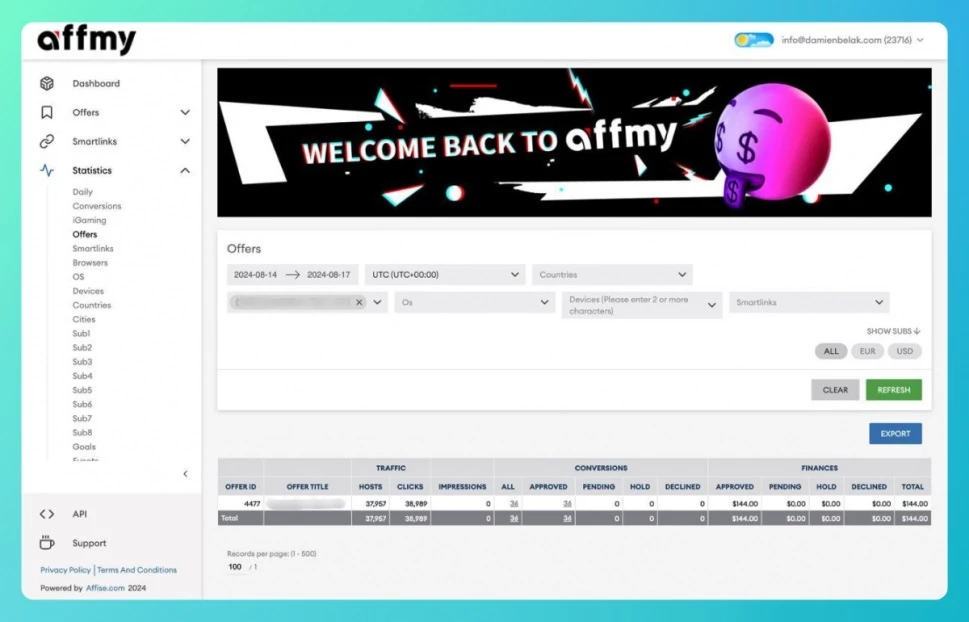
Task: Click the Smartlinks chain link icon
Action: tap(47, 142)
